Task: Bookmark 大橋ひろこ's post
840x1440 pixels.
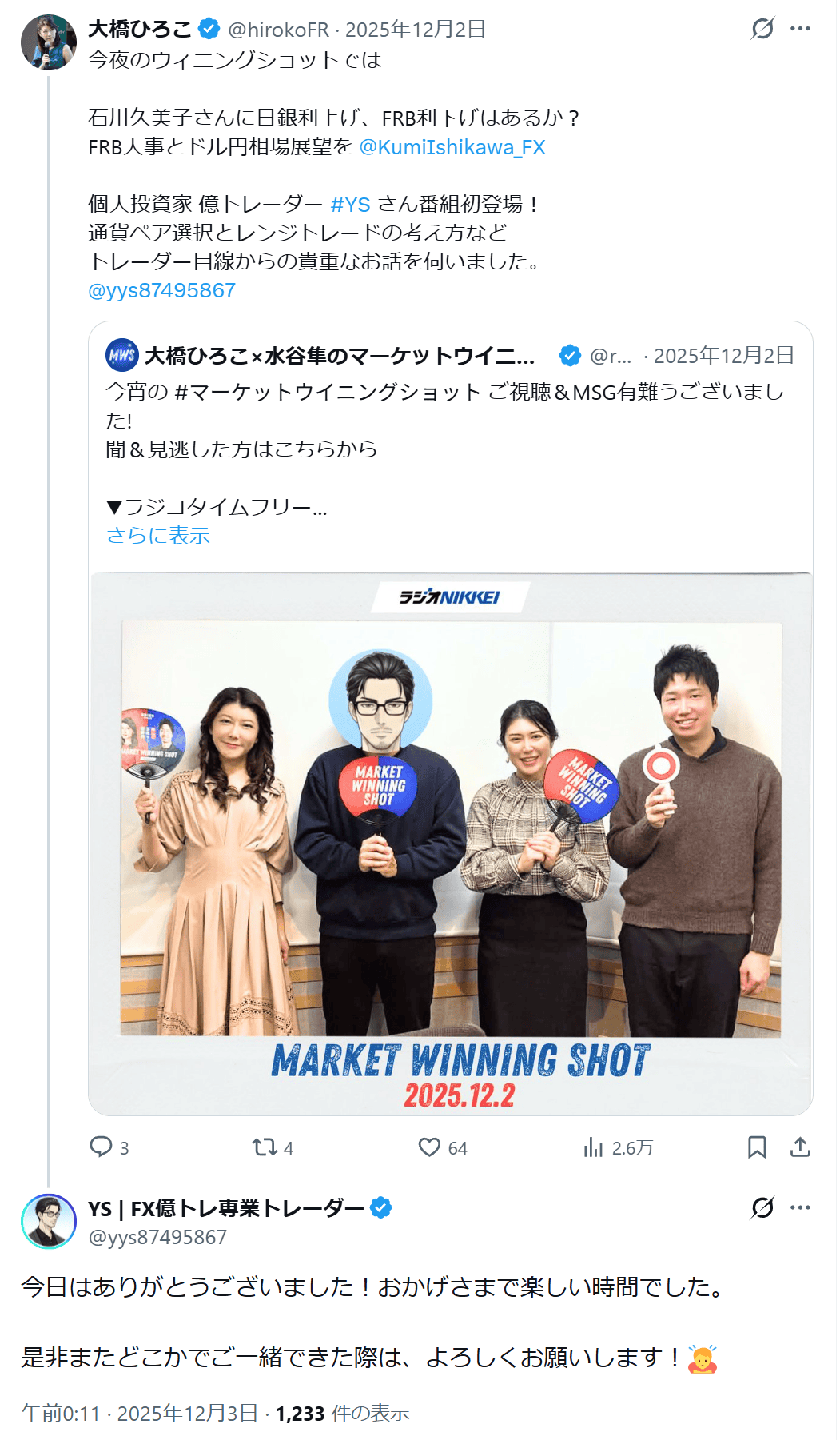Action: point(757,1147)
